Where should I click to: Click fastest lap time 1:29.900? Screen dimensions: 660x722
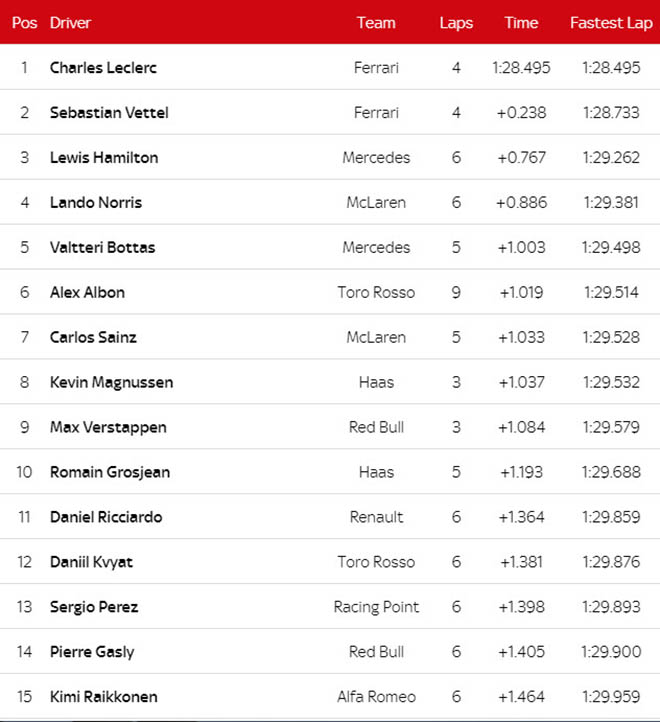[611, 652]
